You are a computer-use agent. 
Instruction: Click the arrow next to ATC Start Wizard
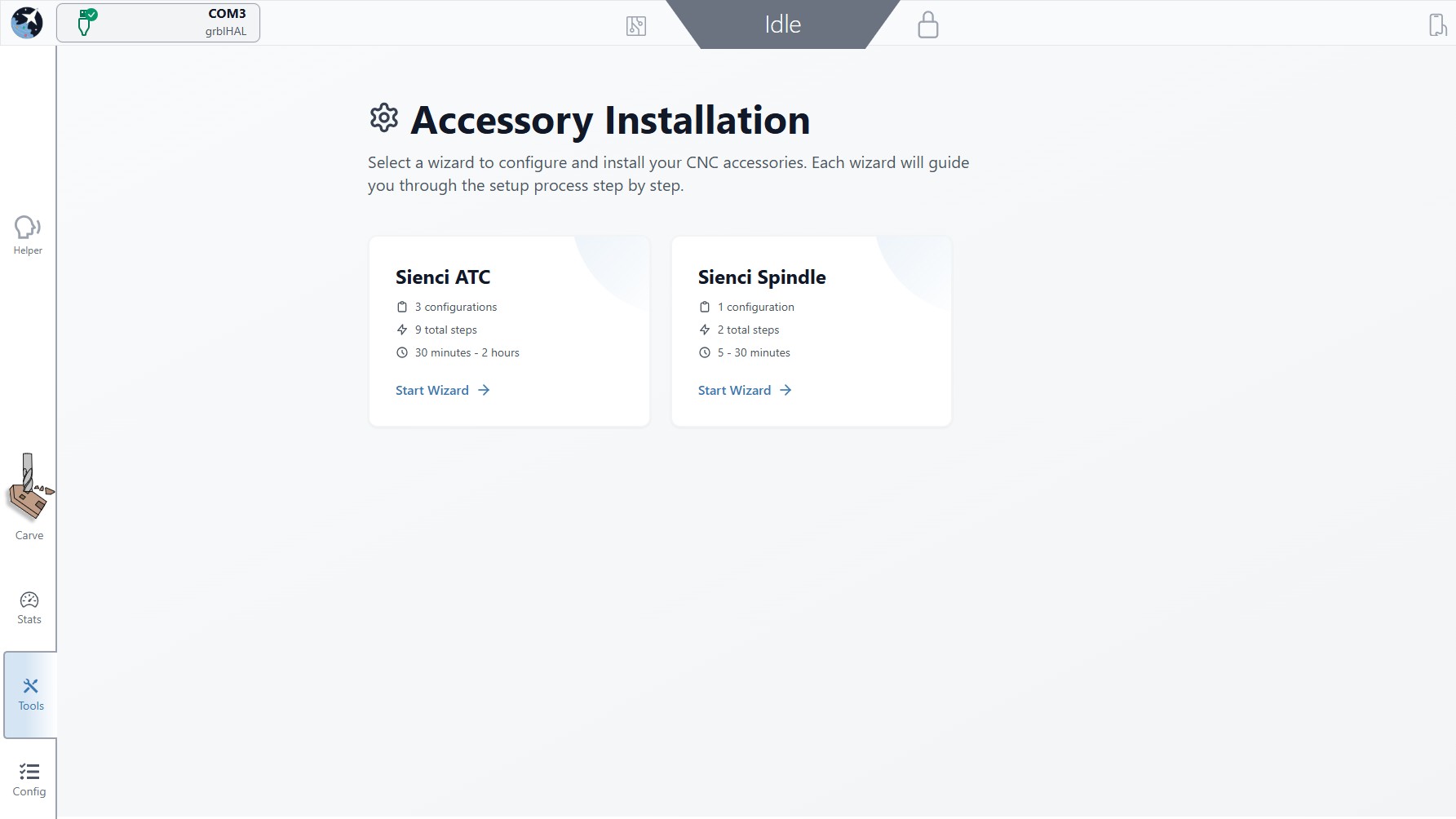click(484, 391)
